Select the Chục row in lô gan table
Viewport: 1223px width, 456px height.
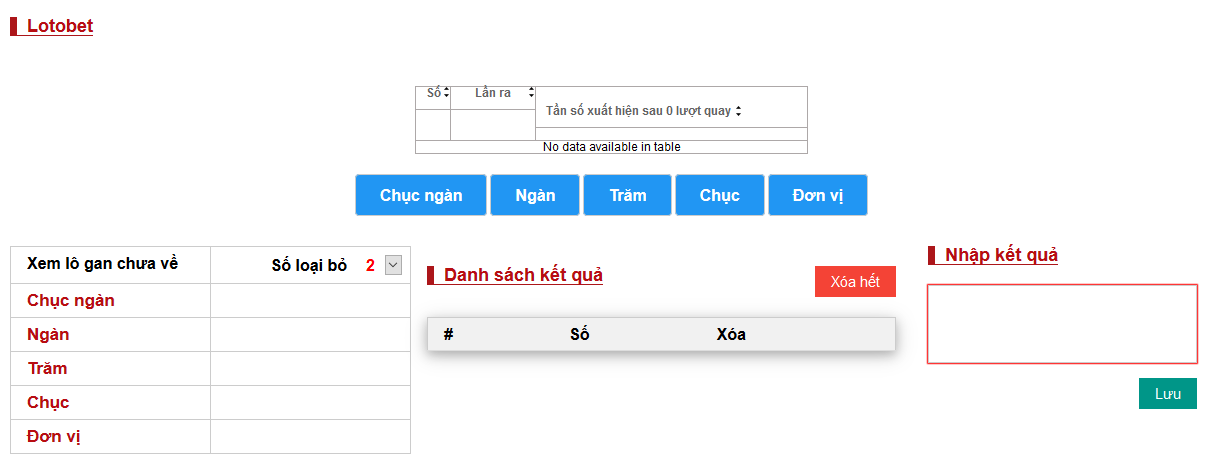[x=48, y=403]
